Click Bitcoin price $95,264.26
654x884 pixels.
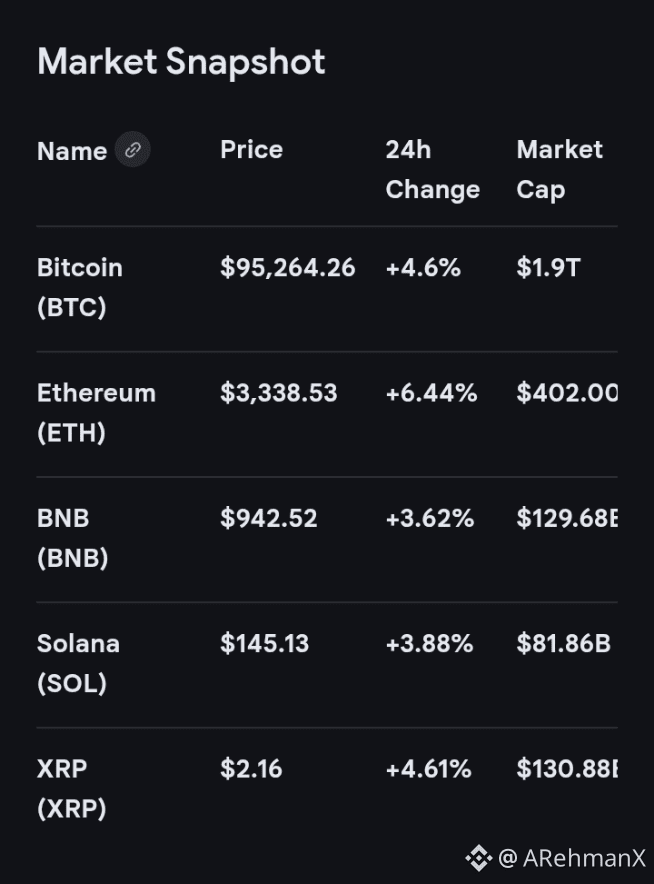tap(287, 268)
